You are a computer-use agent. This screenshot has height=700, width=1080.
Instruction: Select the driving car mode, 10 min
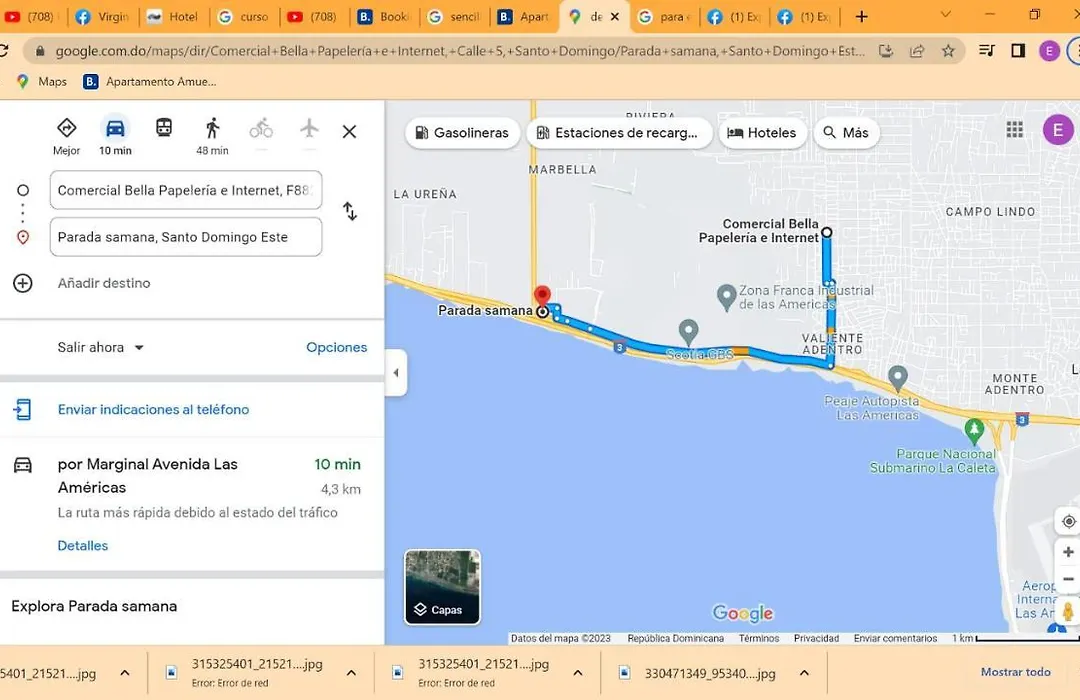click(x=115, y=136)
